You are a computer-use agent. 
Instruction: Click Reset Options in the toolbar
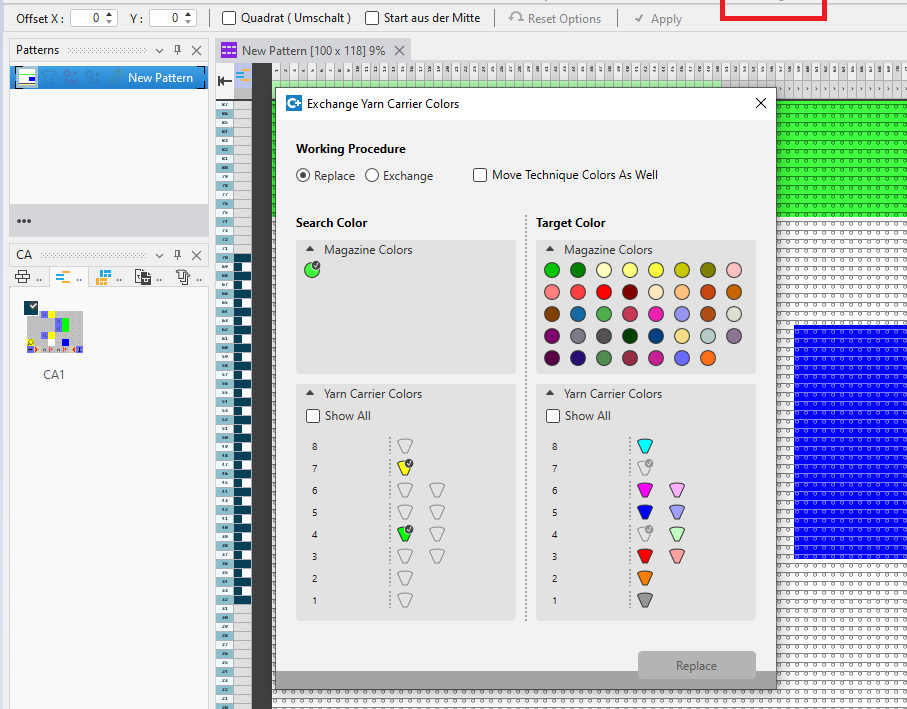[555, 18]
